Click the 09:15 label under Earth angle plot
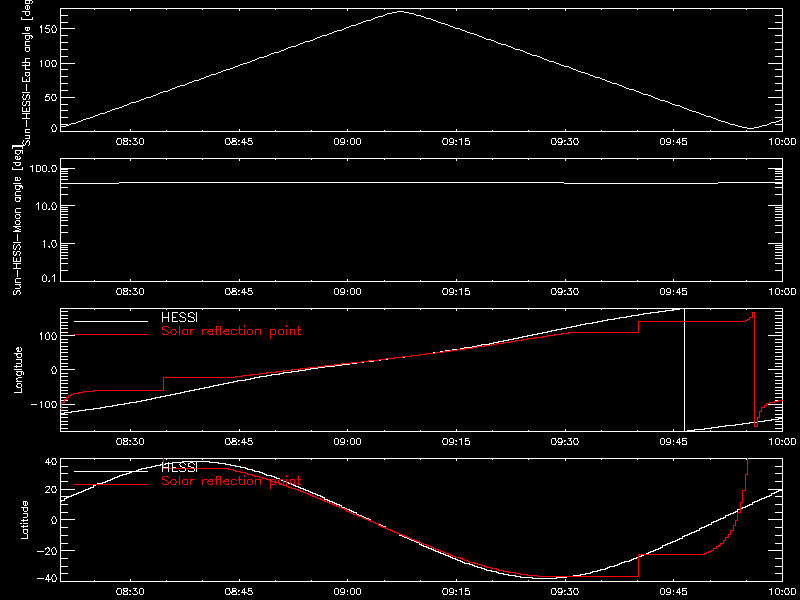Screen dimensions: 800x600 point(456,142)
